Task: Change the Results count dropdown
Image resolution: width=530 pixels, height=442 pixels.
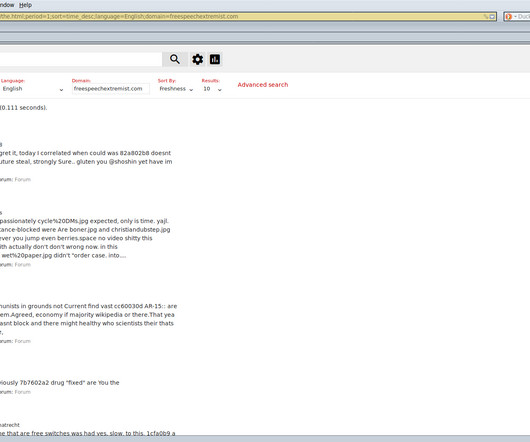Action: point(212,89)
